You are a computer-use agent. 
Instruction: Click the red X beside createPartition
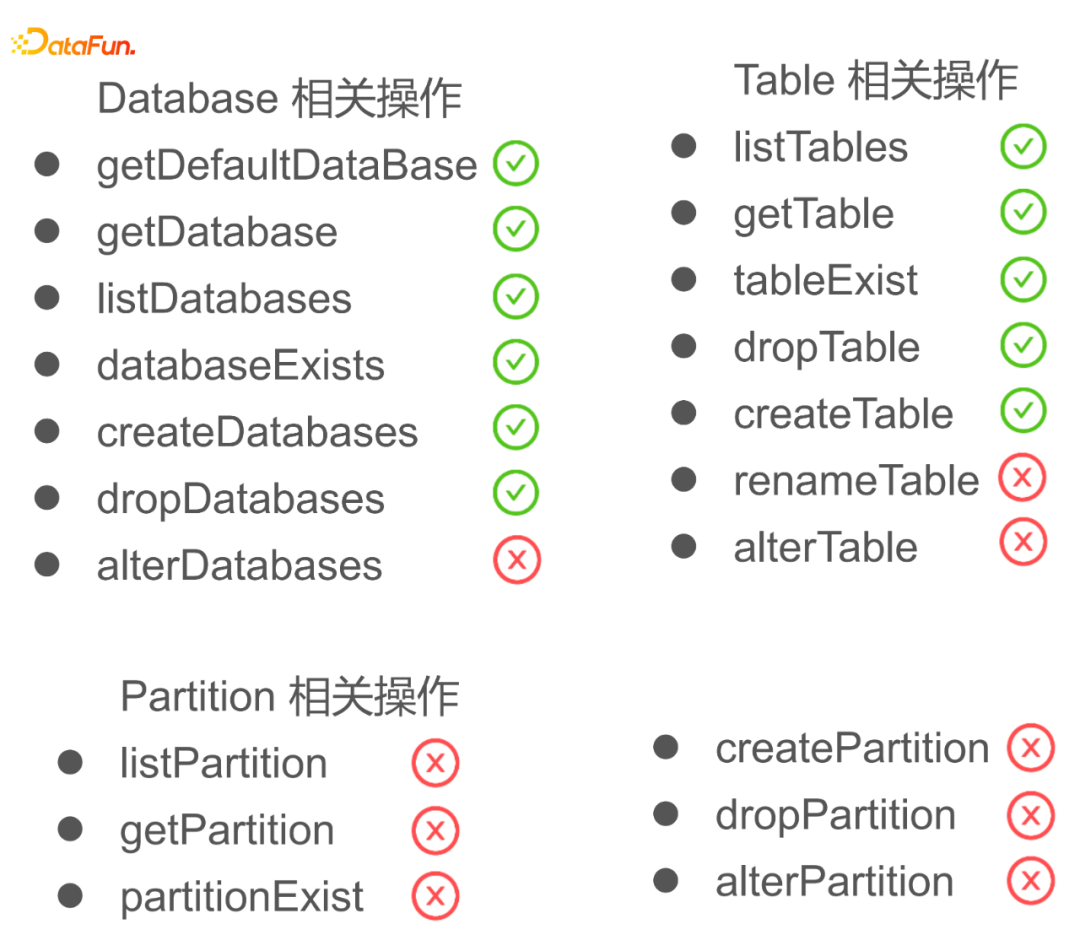click(1031, 748)
